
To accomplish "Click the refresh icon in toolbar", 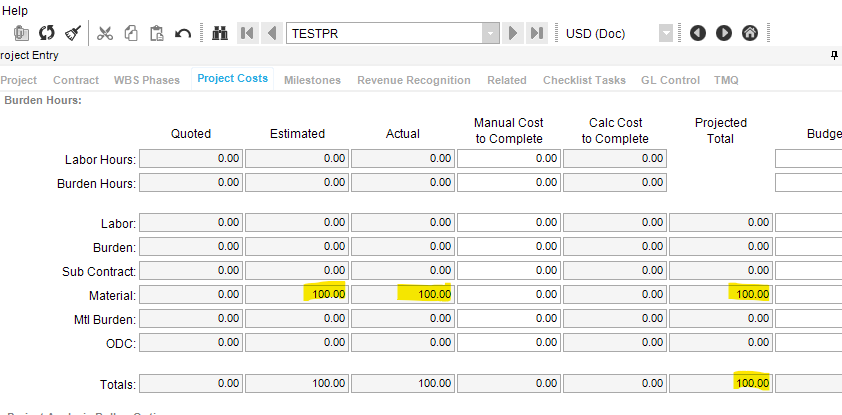I will click(x=47, y=33).
